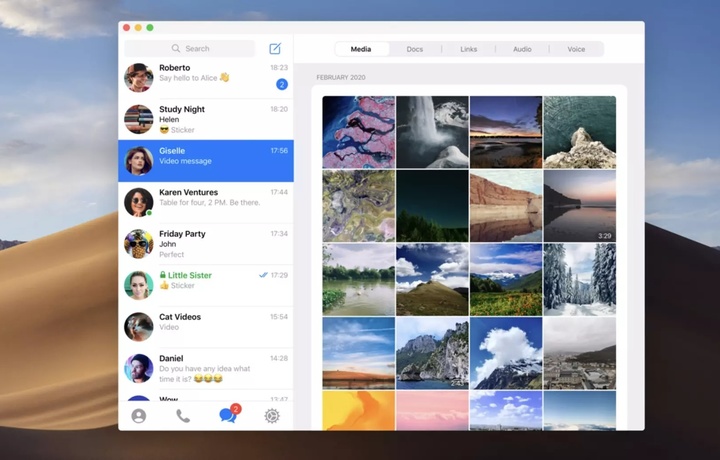Select the Giselle chat name
Viewport: 720px width, 460px height.
(172, 151)
